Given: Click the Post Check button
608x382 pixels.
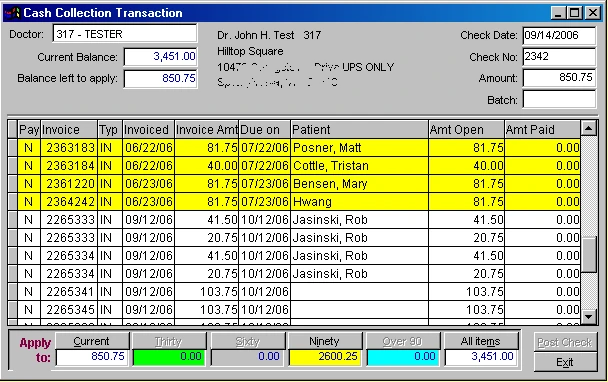Looking at the screenshot, I should point(565,342).
